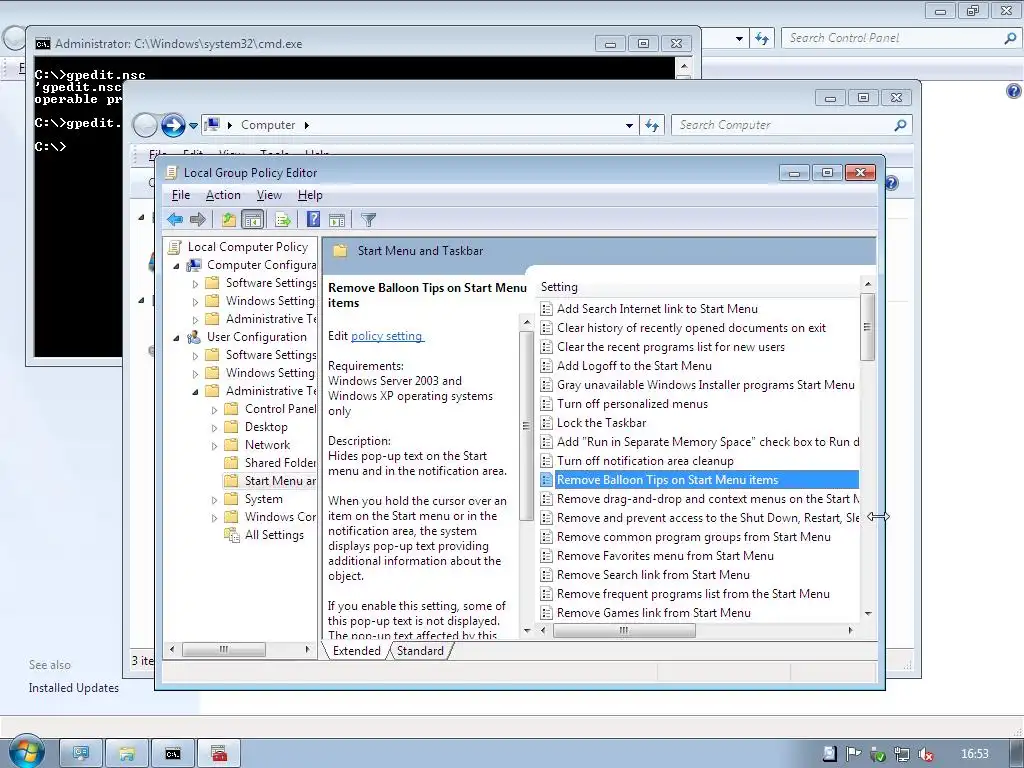Toggle the Show/Hide Console Tree toolbar button
Viewport: 1024px width, 768px height.
(252, 219)
